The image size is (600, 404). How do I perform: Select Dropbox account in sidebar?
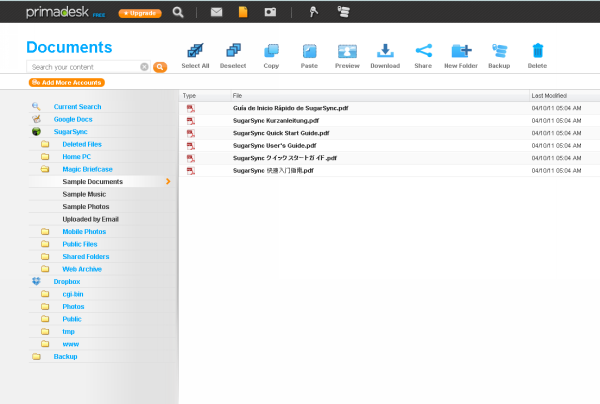pos(67,282)
